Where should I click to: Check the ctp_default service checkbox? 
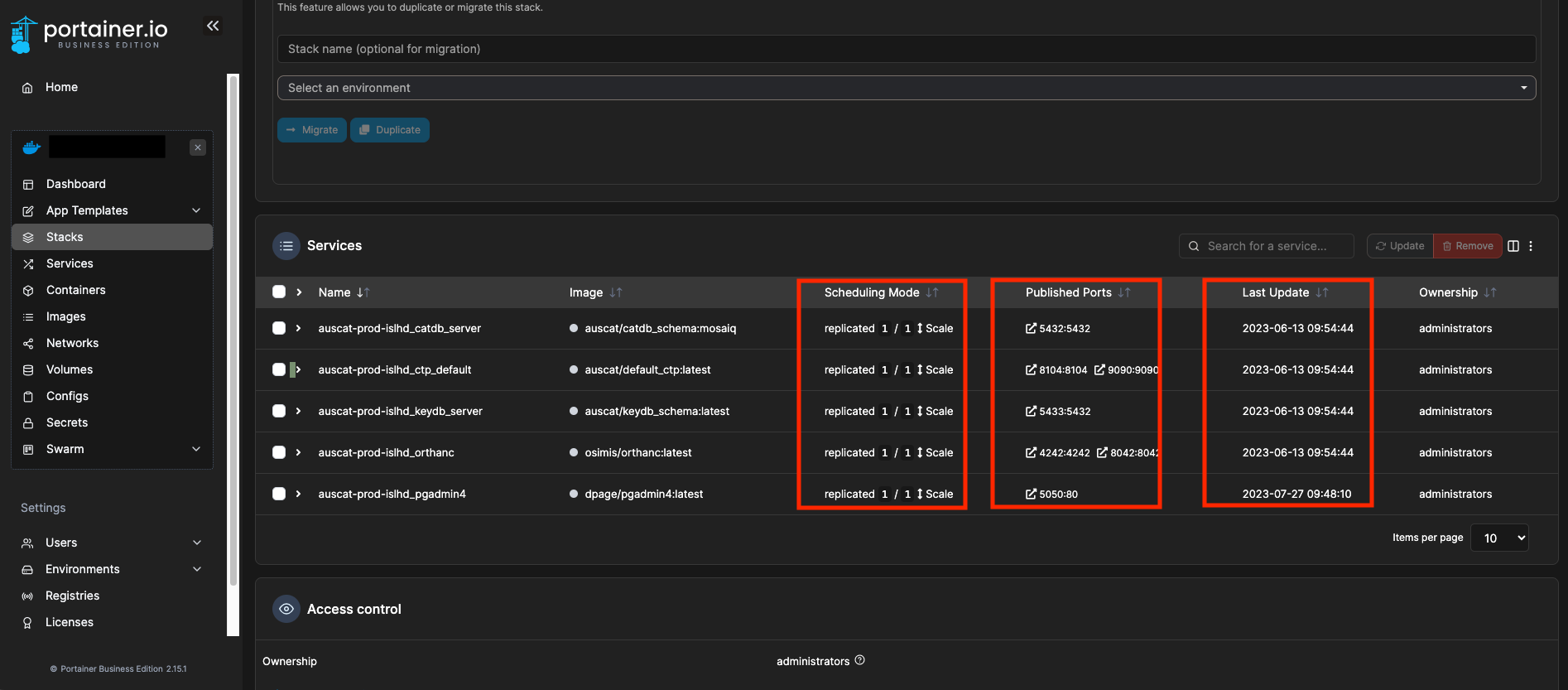[x=279, y=369]
